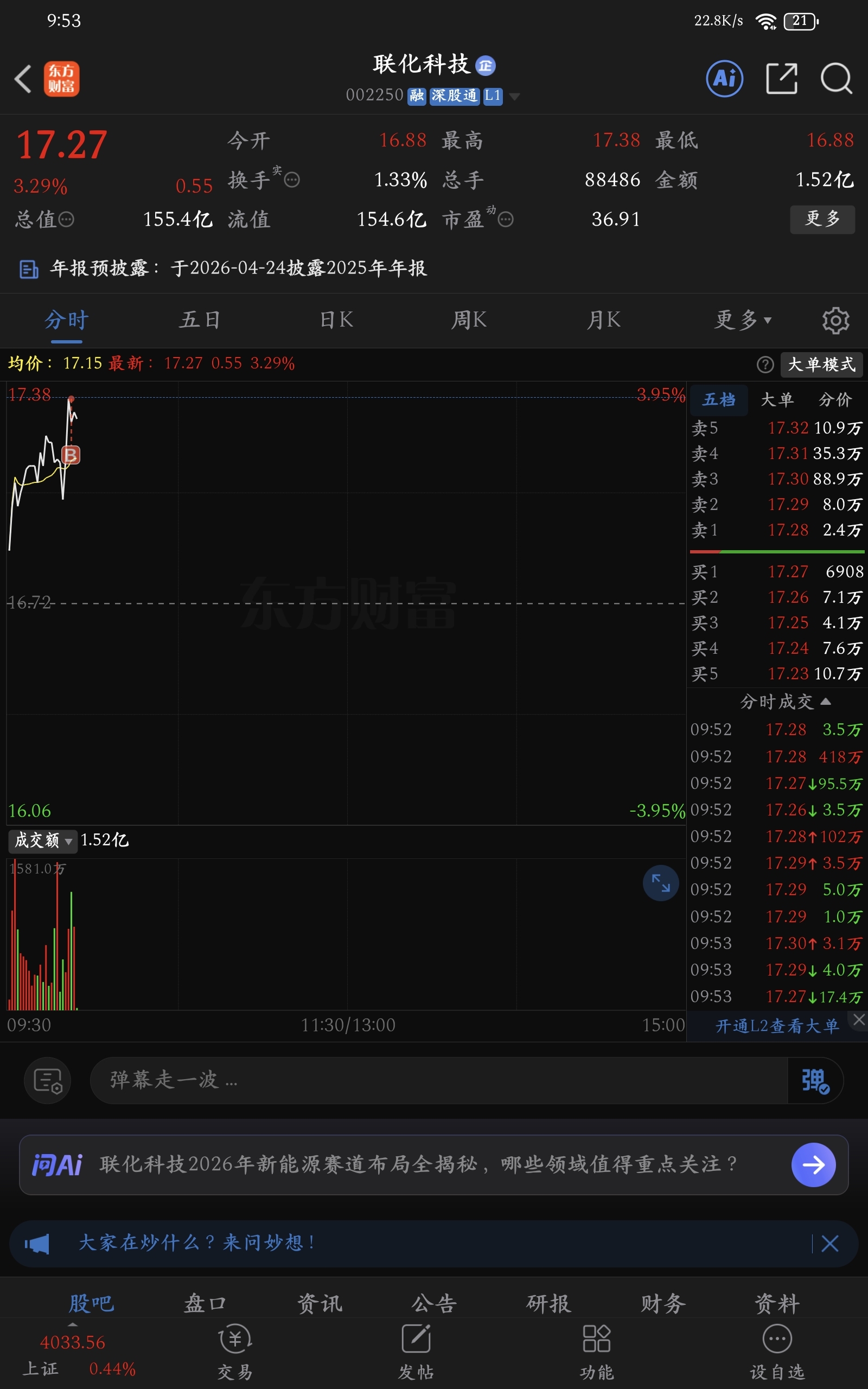Screen dimensions: 868x1389
Task: Open the Ai assistant icon
Action: coord(724,79)
